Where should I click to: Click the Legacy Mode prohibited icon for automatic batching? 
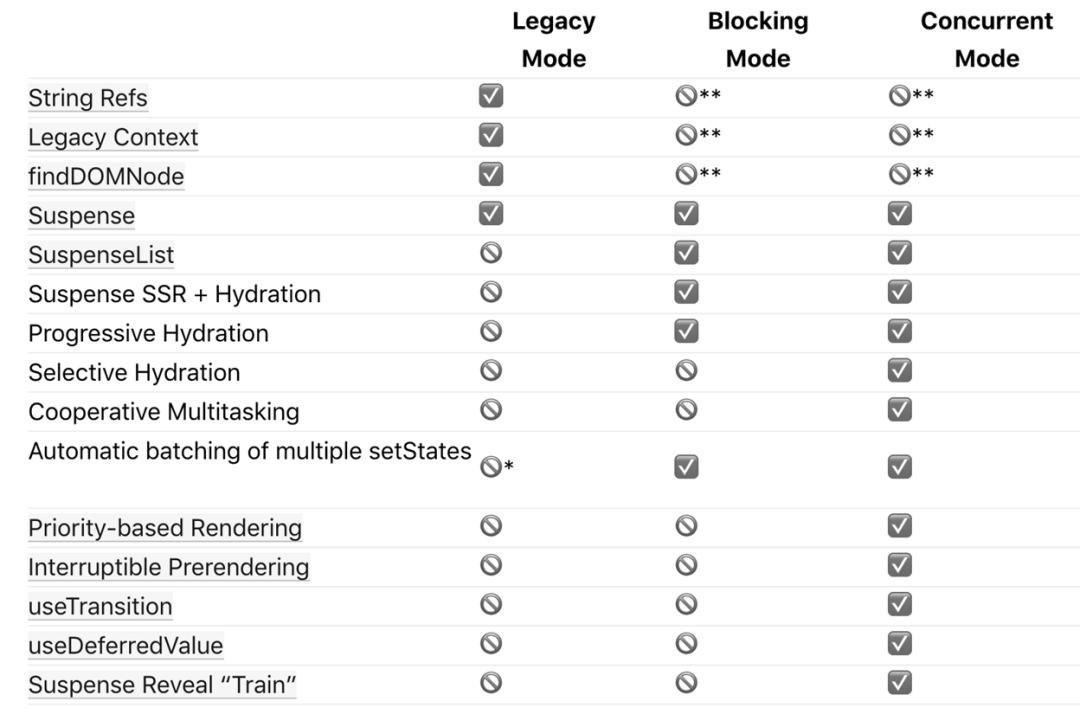[491, 467]
